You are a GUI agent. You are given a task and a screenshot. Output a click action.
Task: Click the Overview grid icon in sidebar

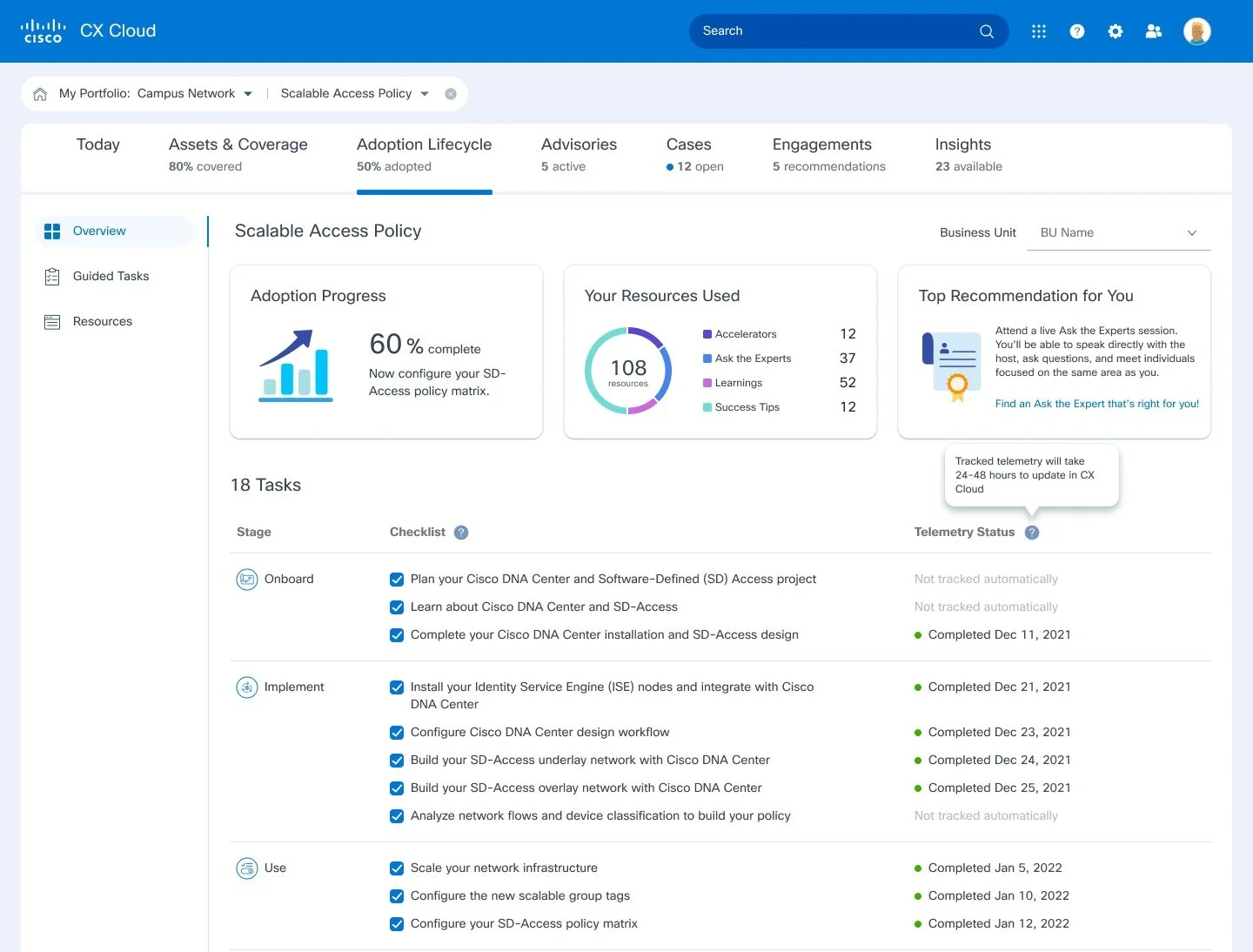pyautogui.click(x=52, y=231)
